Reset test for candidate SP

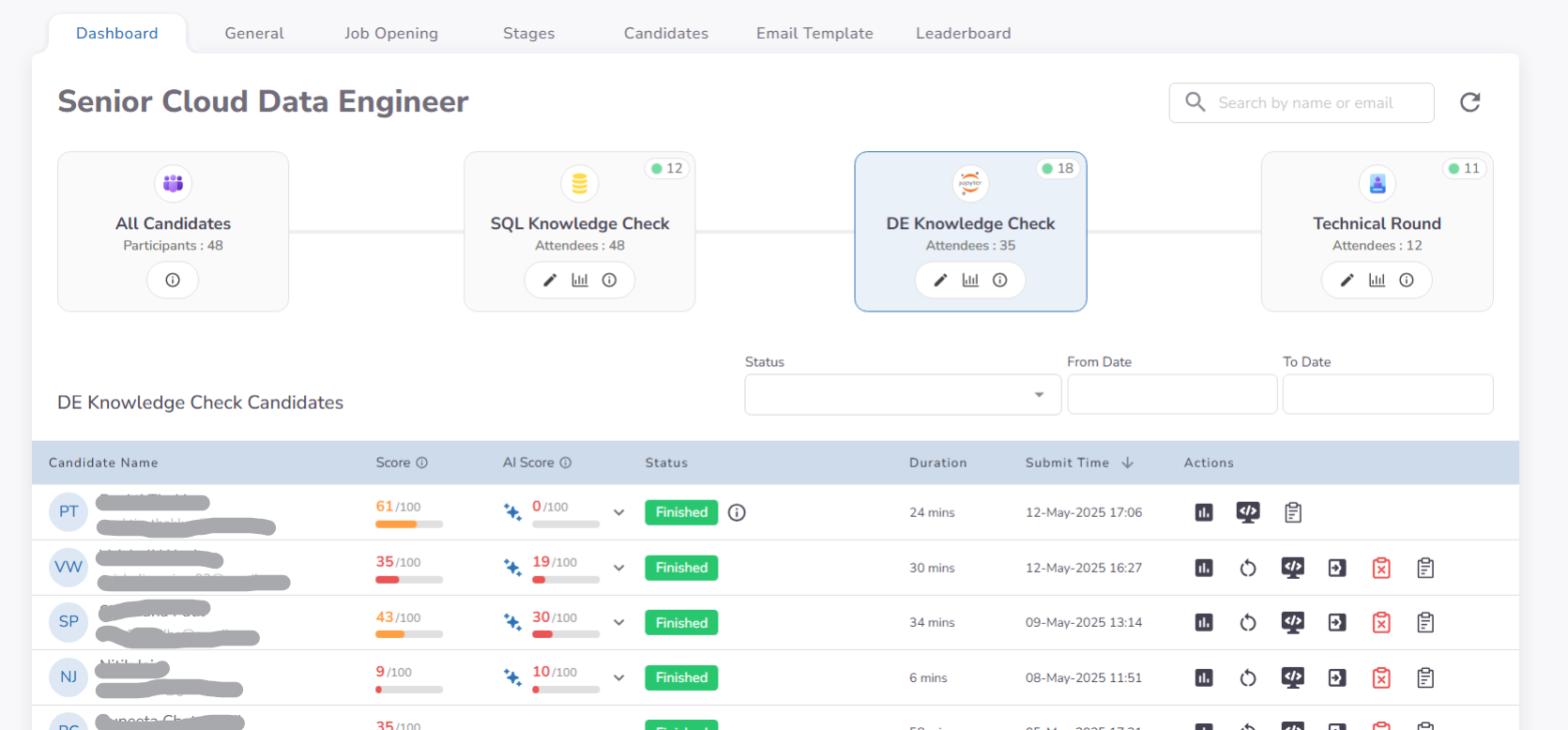pyautogui.click(x=1248, y=622)
